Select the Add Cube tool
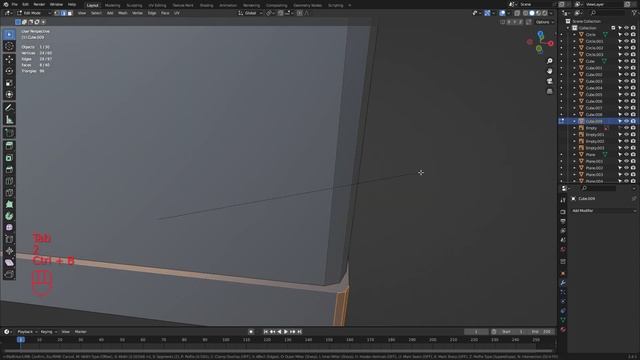The width and height of the screenshot is (640, 360). [x=9, y=133]
